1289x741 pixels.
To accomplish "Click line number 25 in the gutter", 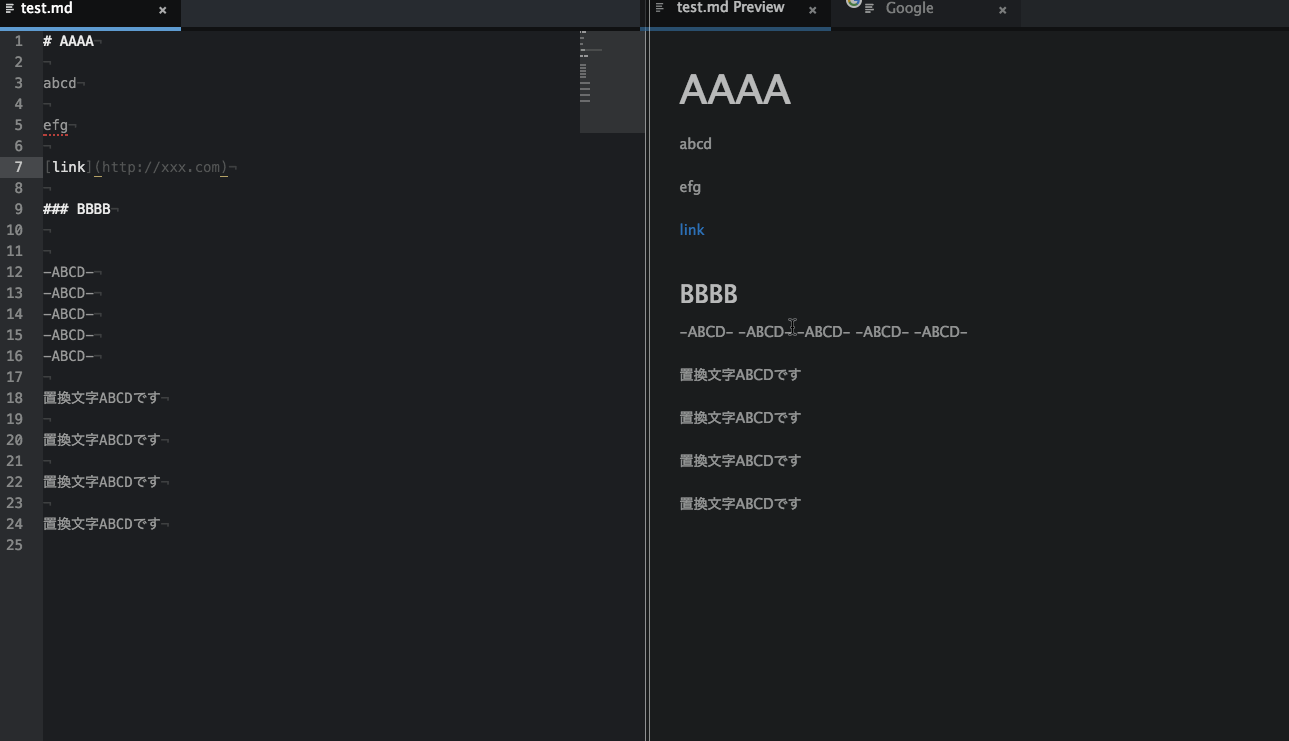I will (x=15, y=545).
